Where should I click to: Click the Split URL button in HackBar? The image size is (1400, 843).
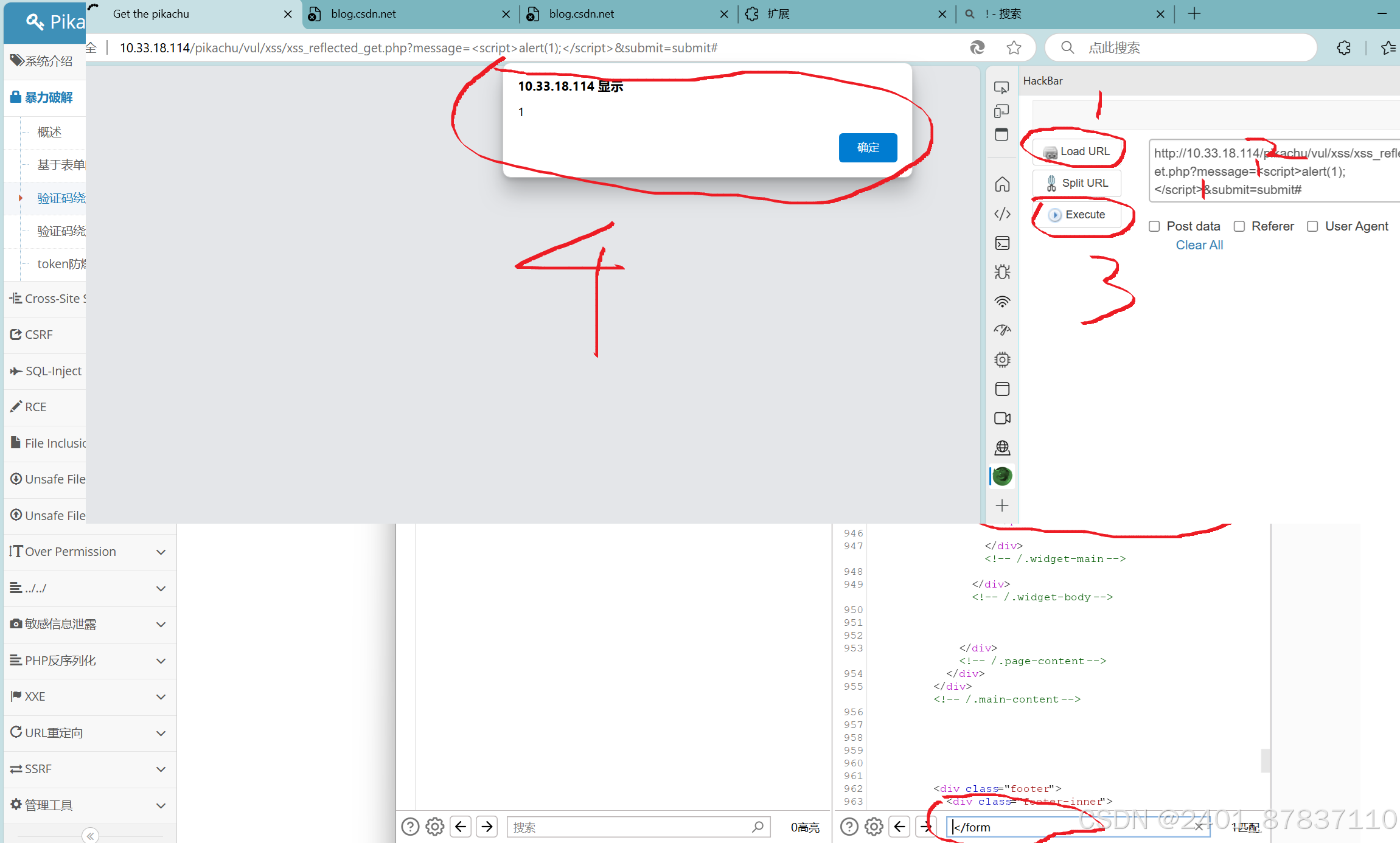pos(1077,183)
